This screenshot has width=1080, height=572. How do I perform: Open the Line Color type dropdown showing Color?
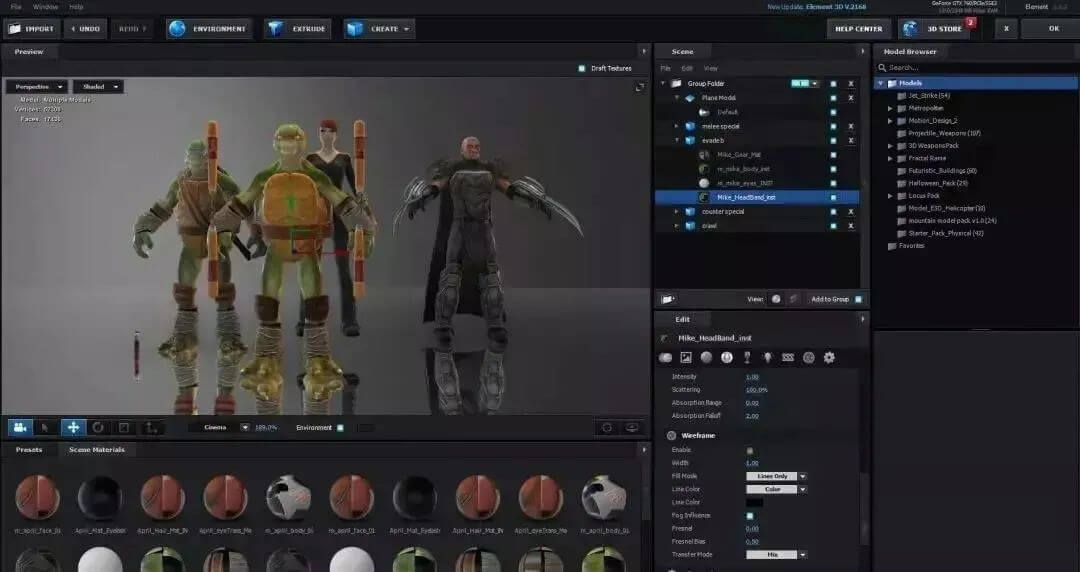776,489
